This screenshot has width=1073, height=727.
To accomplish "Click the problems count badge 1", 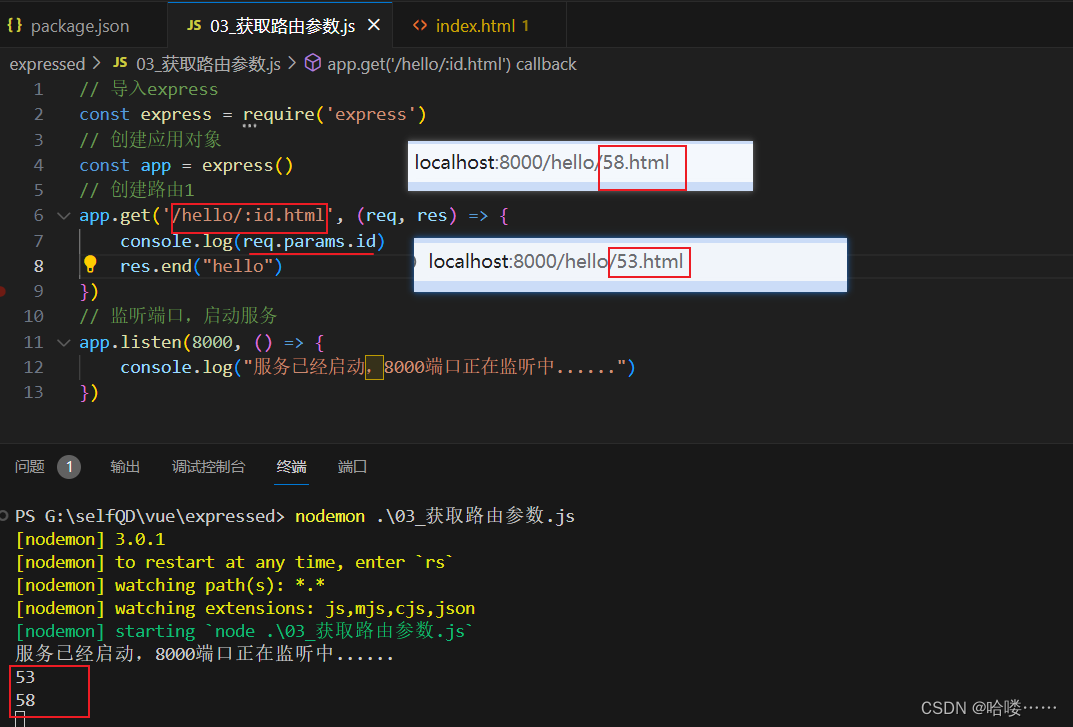I will (x=69, y=467).
